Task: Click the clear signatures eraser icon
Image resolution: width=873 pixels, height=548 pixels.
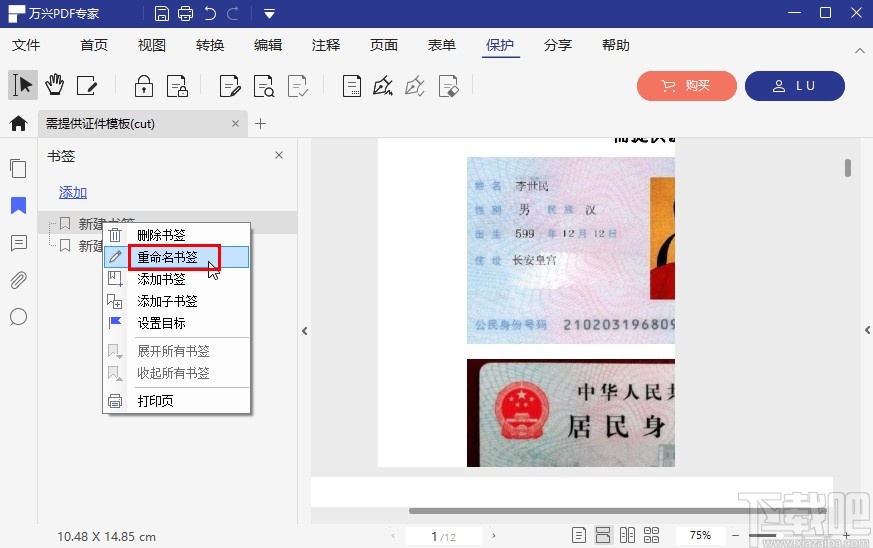Action: click(449, 86)
